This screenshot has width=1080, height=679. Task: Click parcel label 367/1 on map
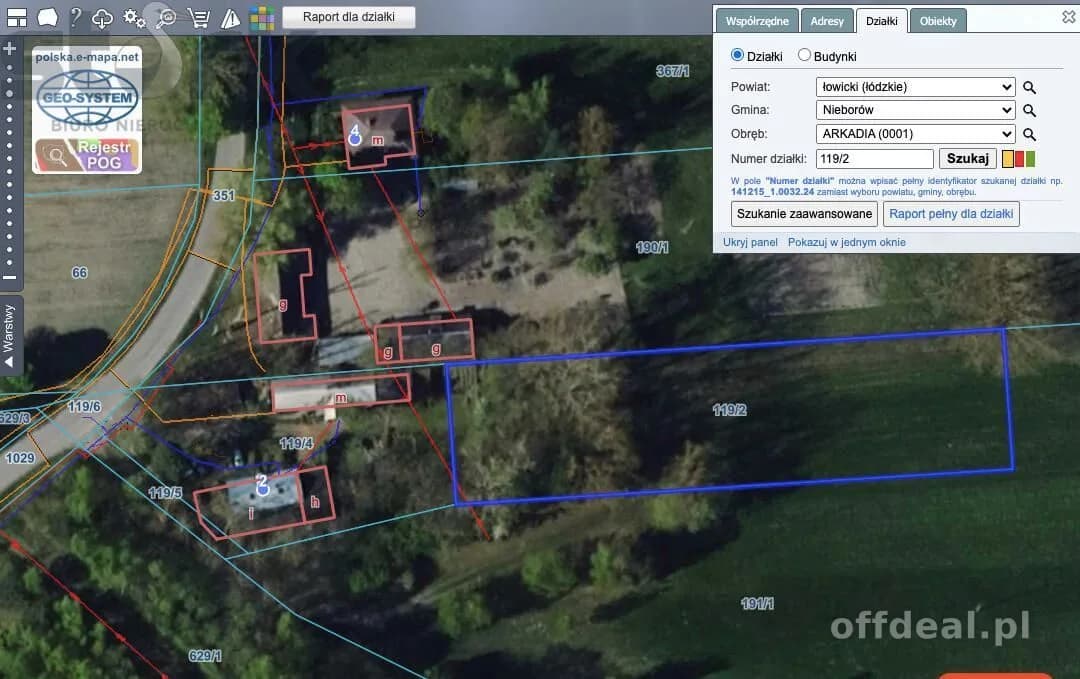(672, 71)
